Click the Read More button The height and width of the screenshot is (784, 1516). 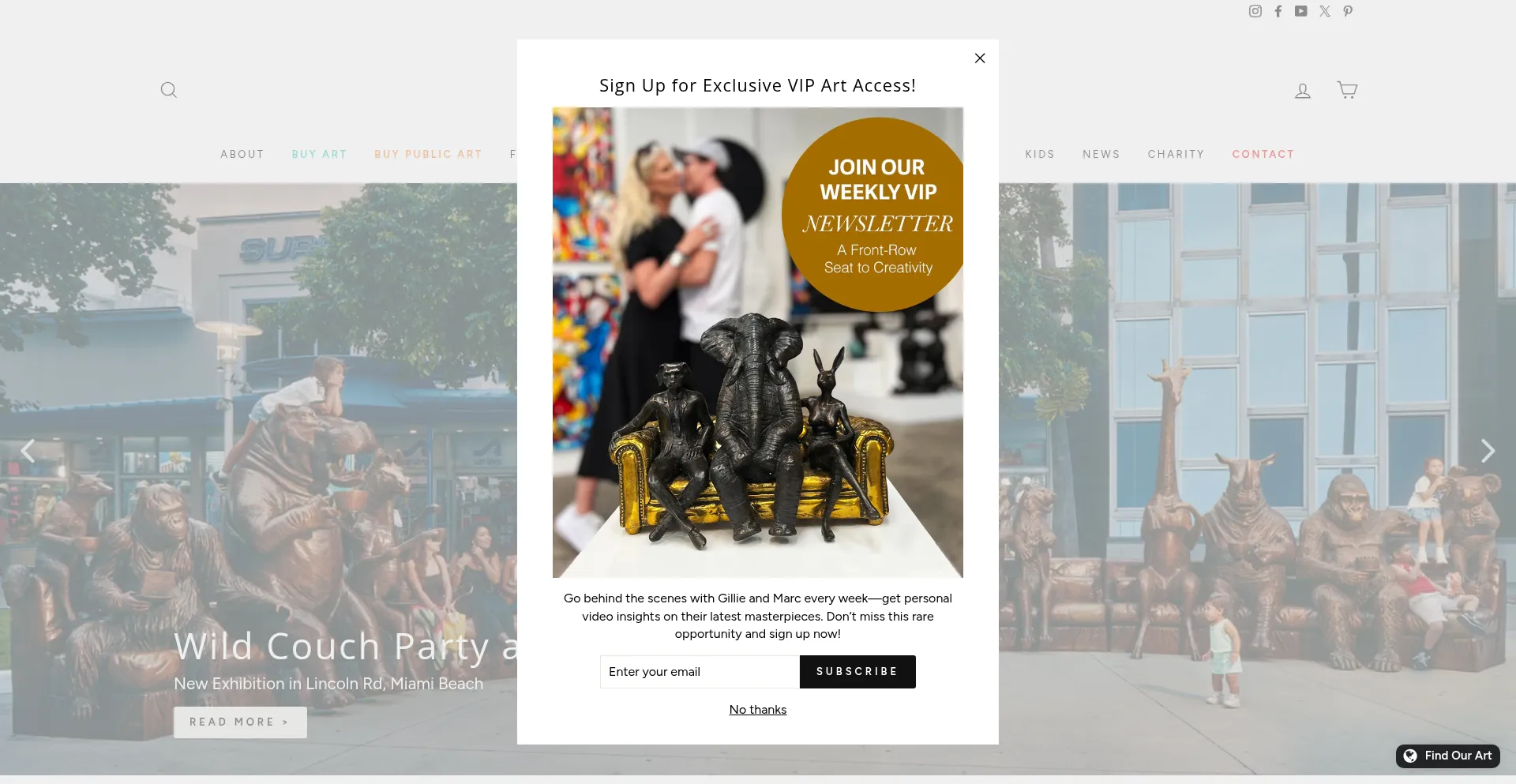point(240,722)
